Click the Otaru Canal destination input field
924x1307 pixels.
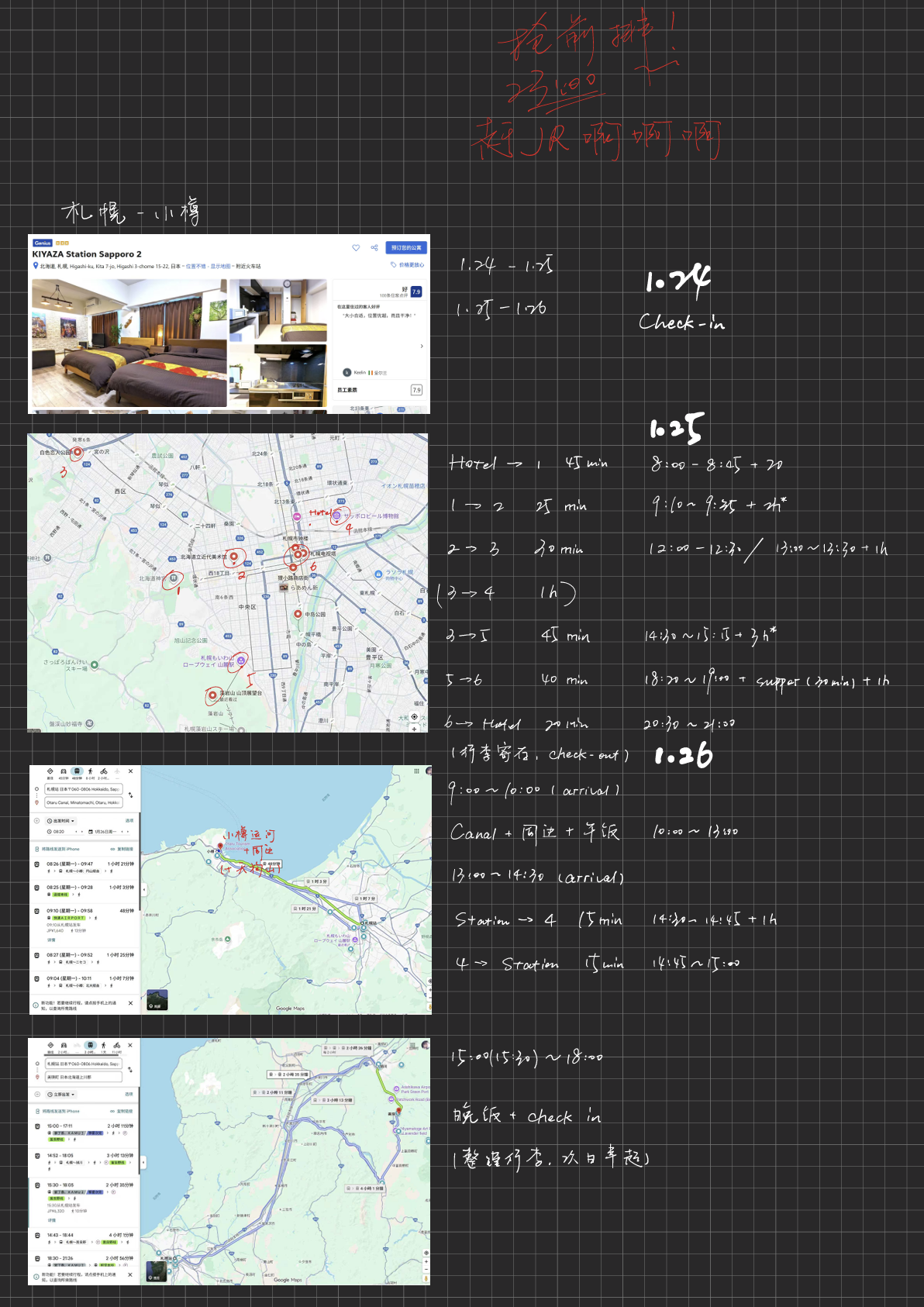point(83,802)
